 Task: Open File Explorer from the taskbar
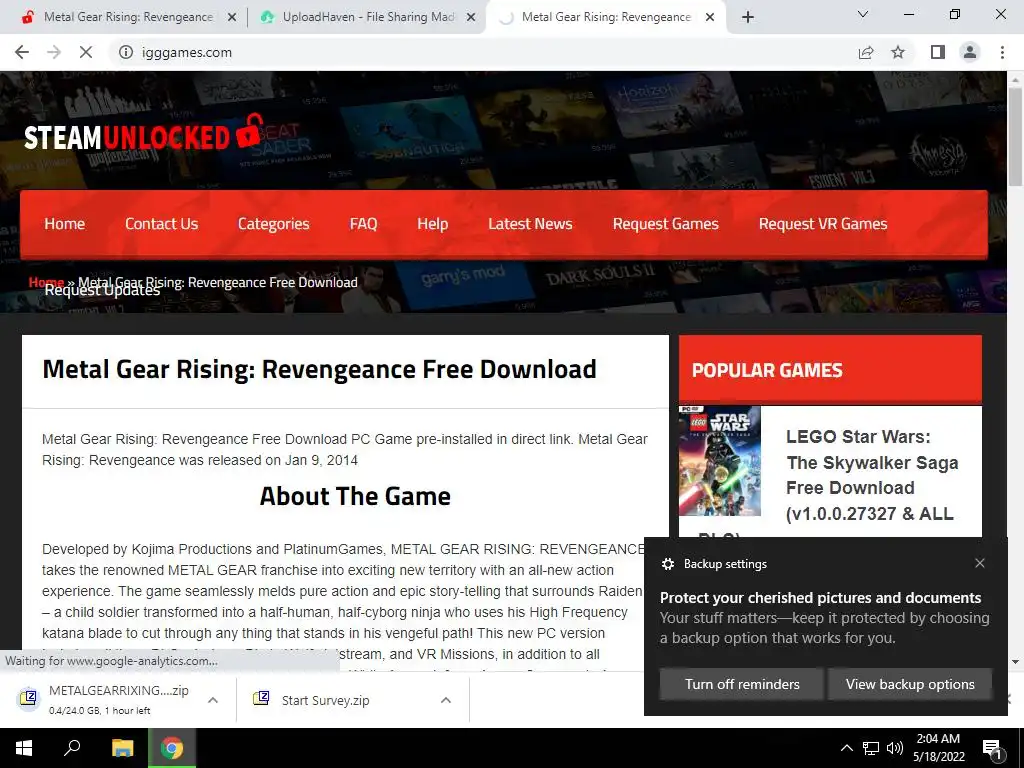click(x=122, y=748)
